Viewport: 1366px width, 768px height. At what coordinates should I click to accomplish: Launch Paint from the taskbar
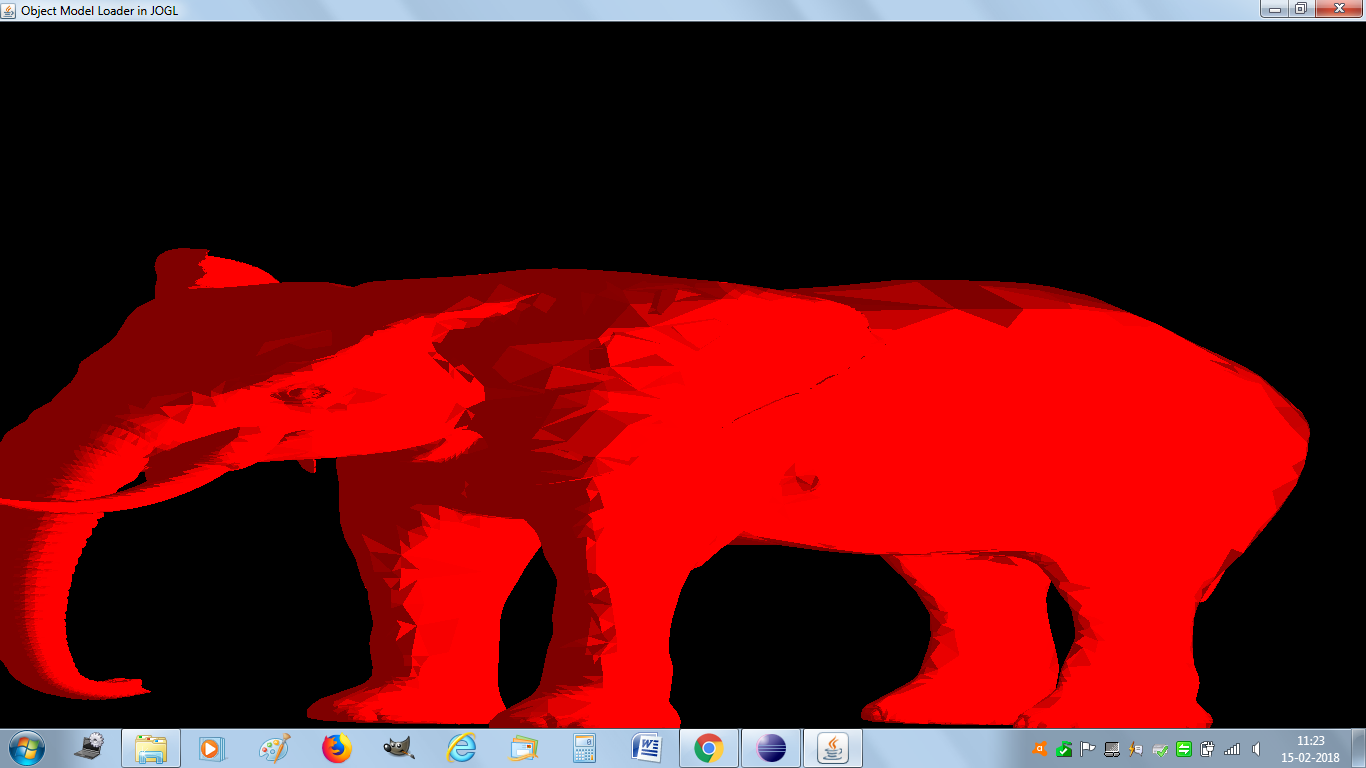click(272, 746)
